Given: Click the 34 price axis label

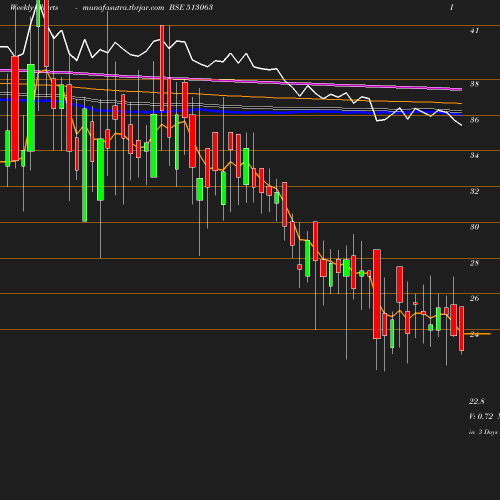Looking at the screenshot, I should tap(474, 155).
